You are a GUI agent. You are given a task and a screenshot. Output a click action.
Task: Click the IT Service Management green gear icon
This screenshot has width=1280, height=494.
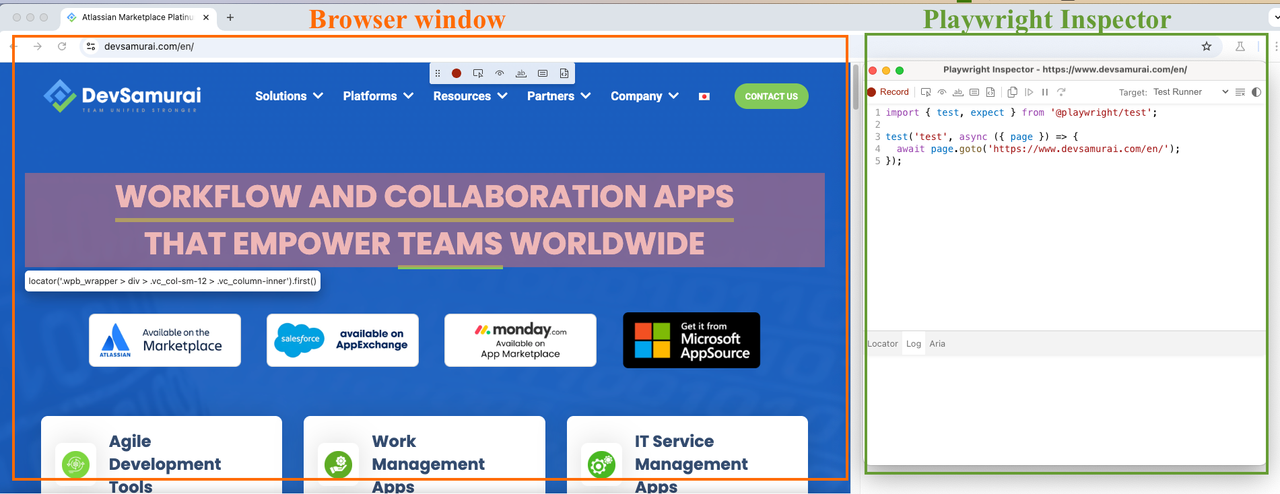tap(601, 464)
